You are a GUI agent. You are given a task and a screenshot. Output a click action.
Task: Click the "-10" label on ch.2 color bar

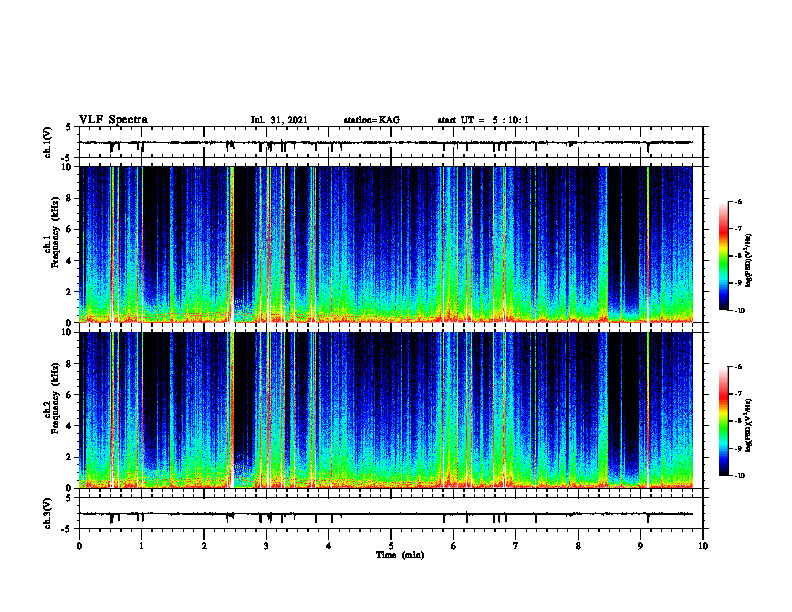739,476
